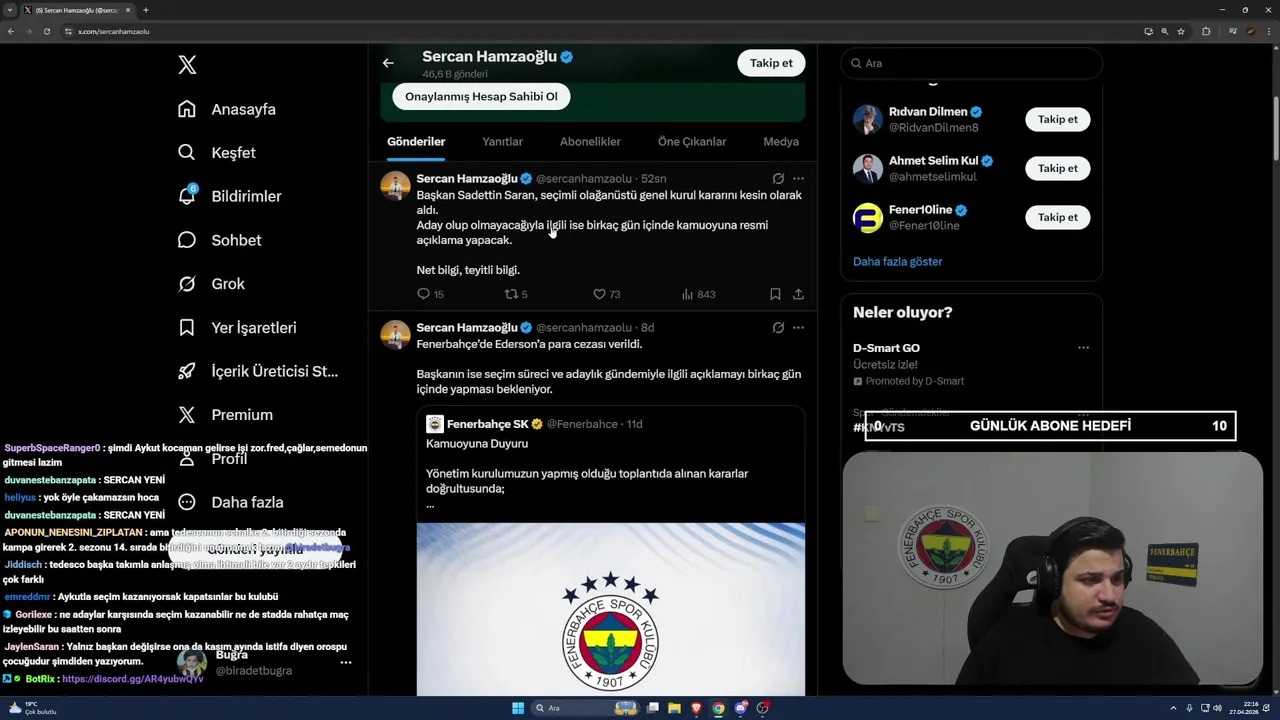Open quoted Fenerbahçe SK post

(611, 550)
